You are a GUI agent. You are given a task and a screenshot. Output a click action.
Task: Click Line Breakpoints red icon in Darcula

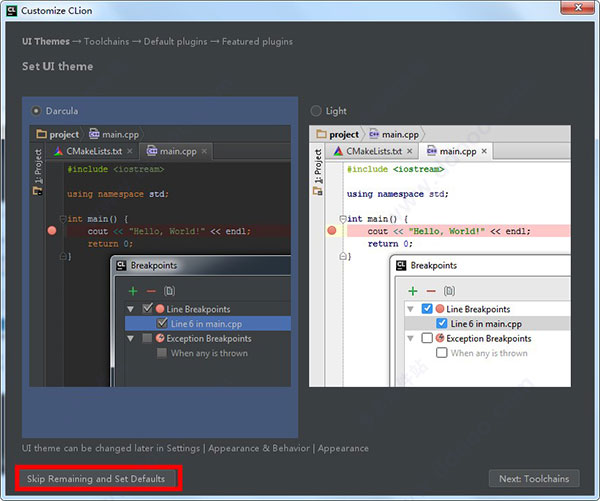click(x=160, y=308)
